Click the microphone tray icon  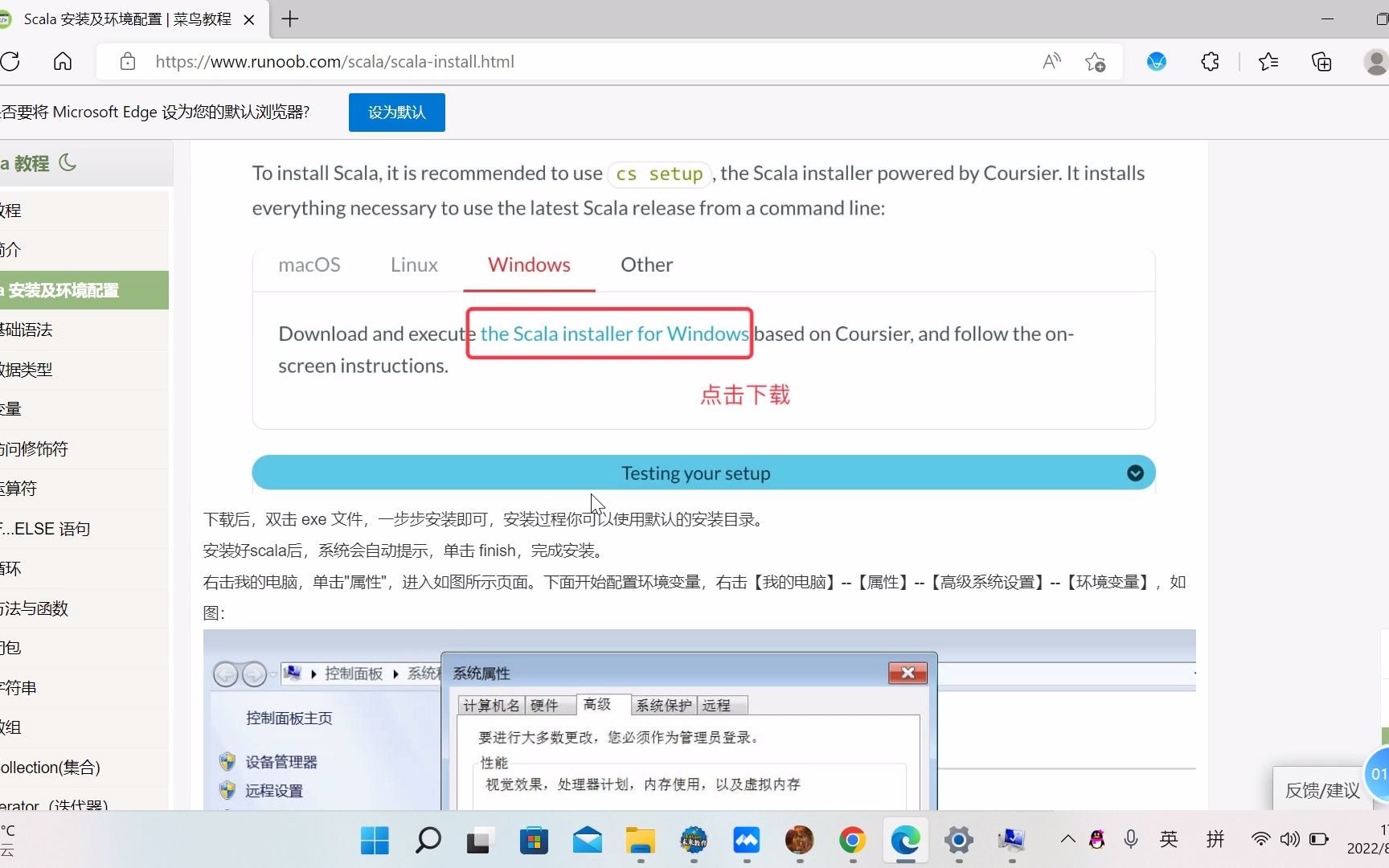point(1131,840)
